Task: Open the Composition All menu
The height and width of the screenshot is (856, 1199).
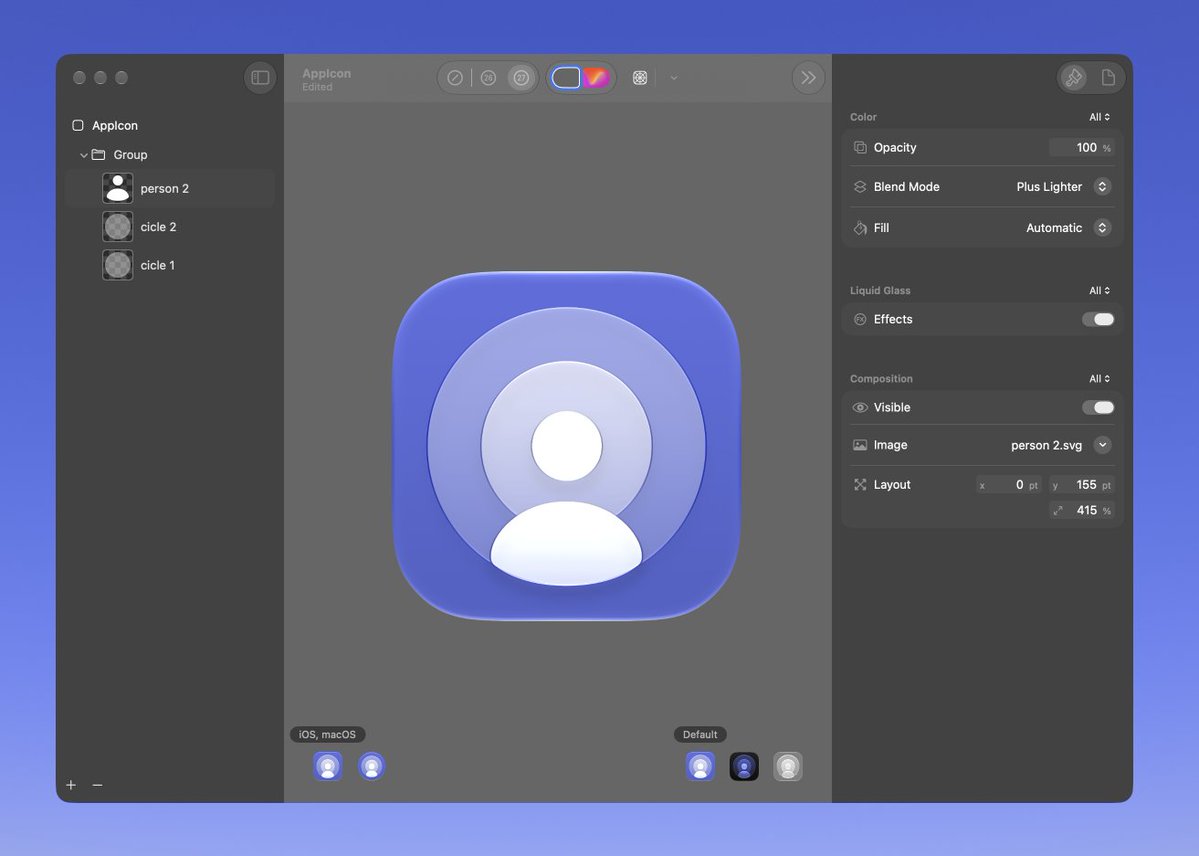Action: 1100,379
